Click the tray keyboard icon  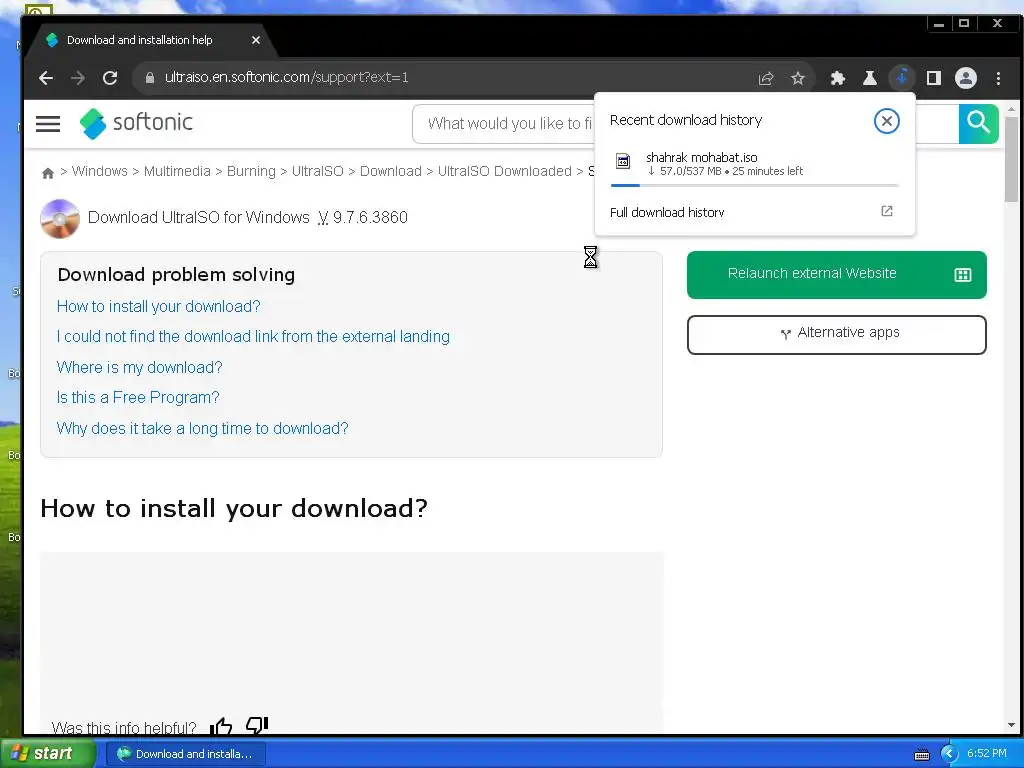pyautogui.click(x=921, y=755)
